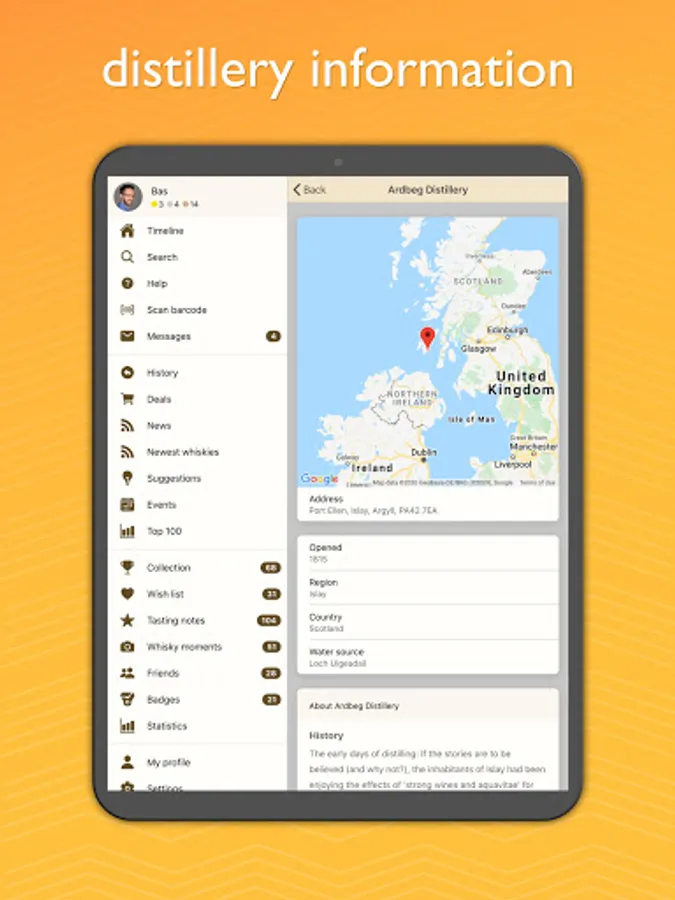Open the Help question mark icon
Image resolution: width=675 pixels, height=900 pixels.
coord(127,283)
